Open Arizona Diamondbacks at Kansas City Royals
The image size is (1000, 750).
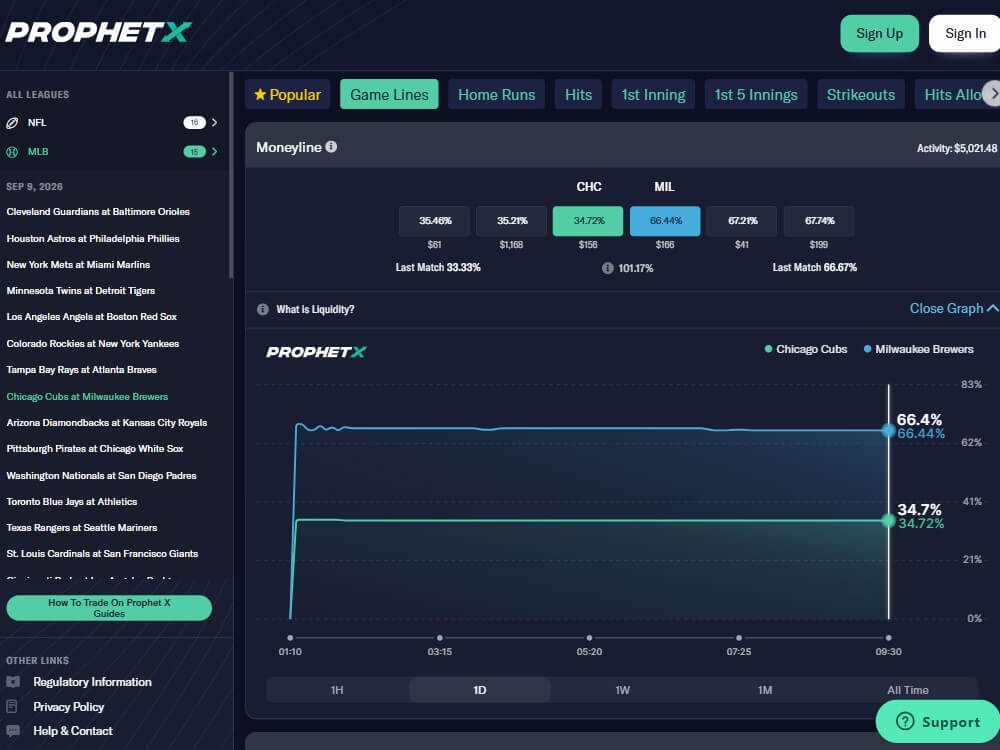point(107,423)
